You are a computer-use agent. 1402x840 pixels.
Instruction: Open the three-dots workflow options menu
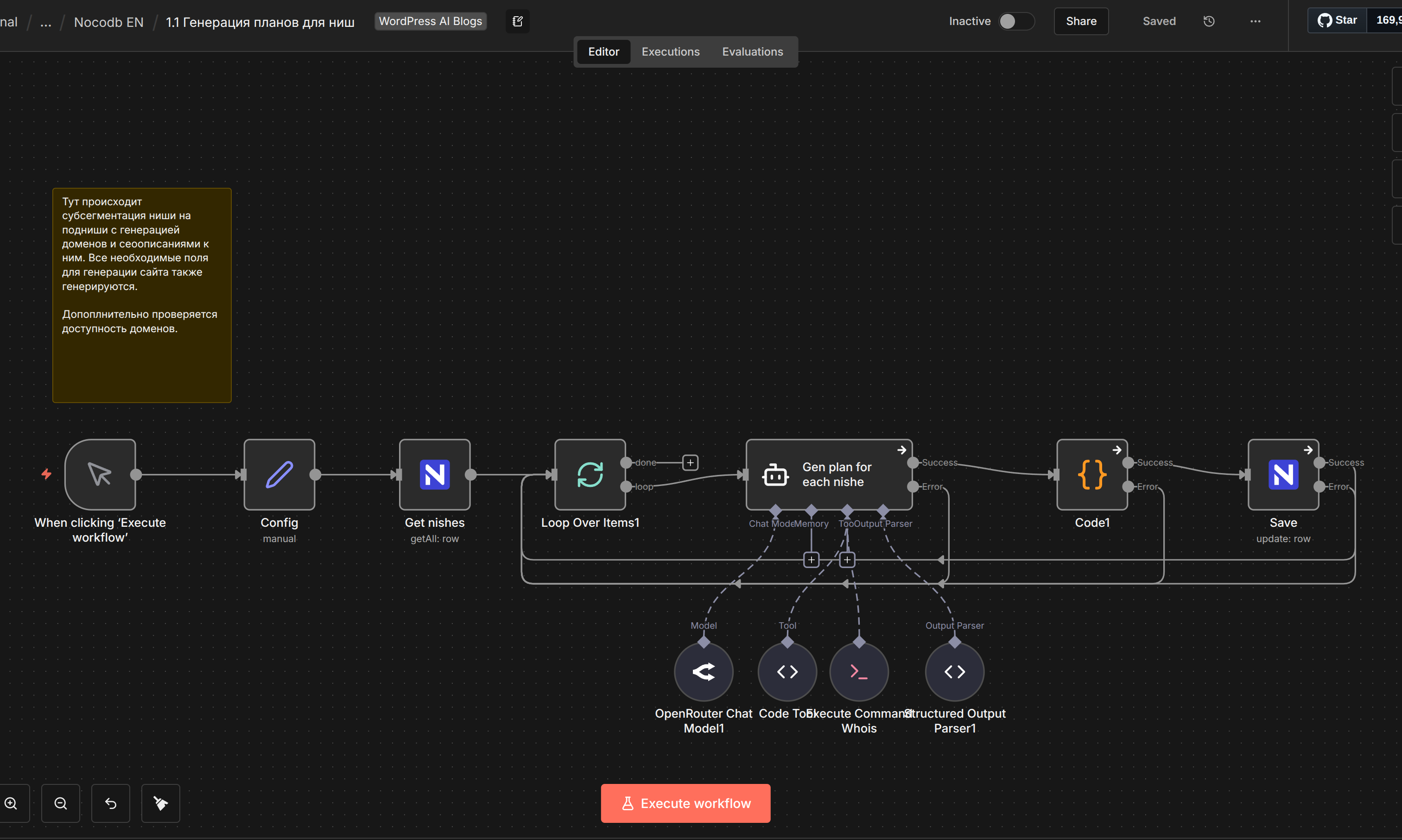[1255, 21]
